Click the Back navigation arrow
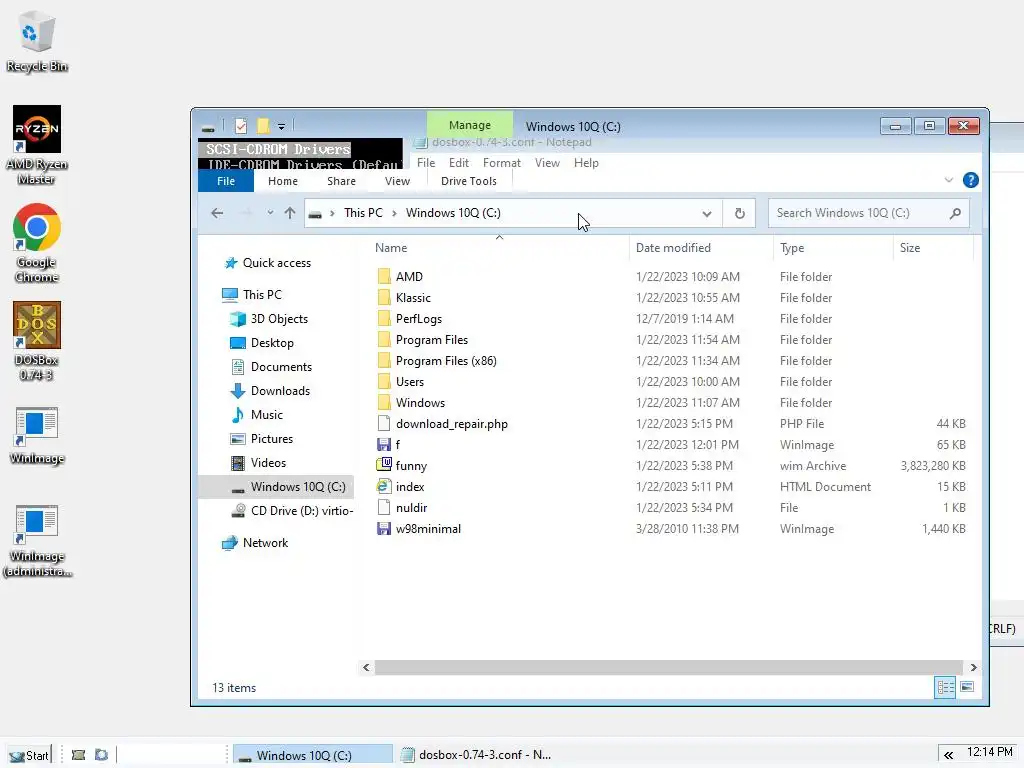The image size is (1024, 768). 217,213
